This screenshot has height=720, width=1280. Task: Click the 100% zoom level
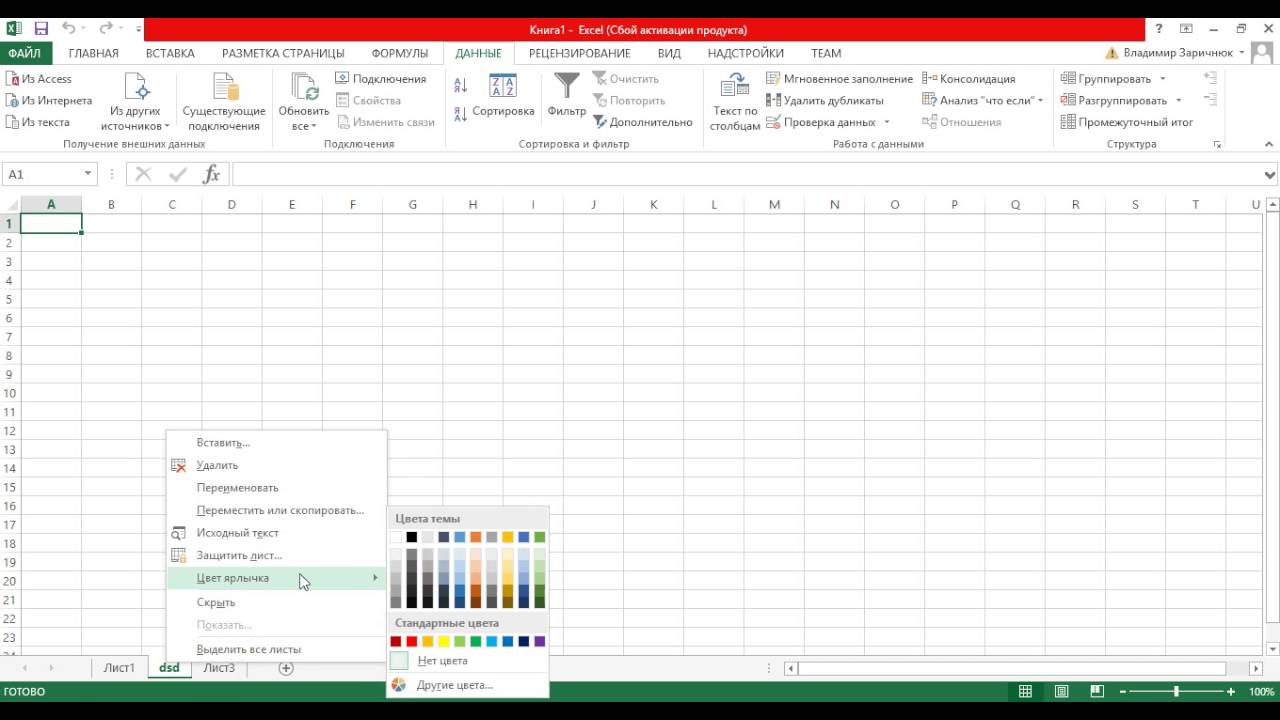[1262, 691]
